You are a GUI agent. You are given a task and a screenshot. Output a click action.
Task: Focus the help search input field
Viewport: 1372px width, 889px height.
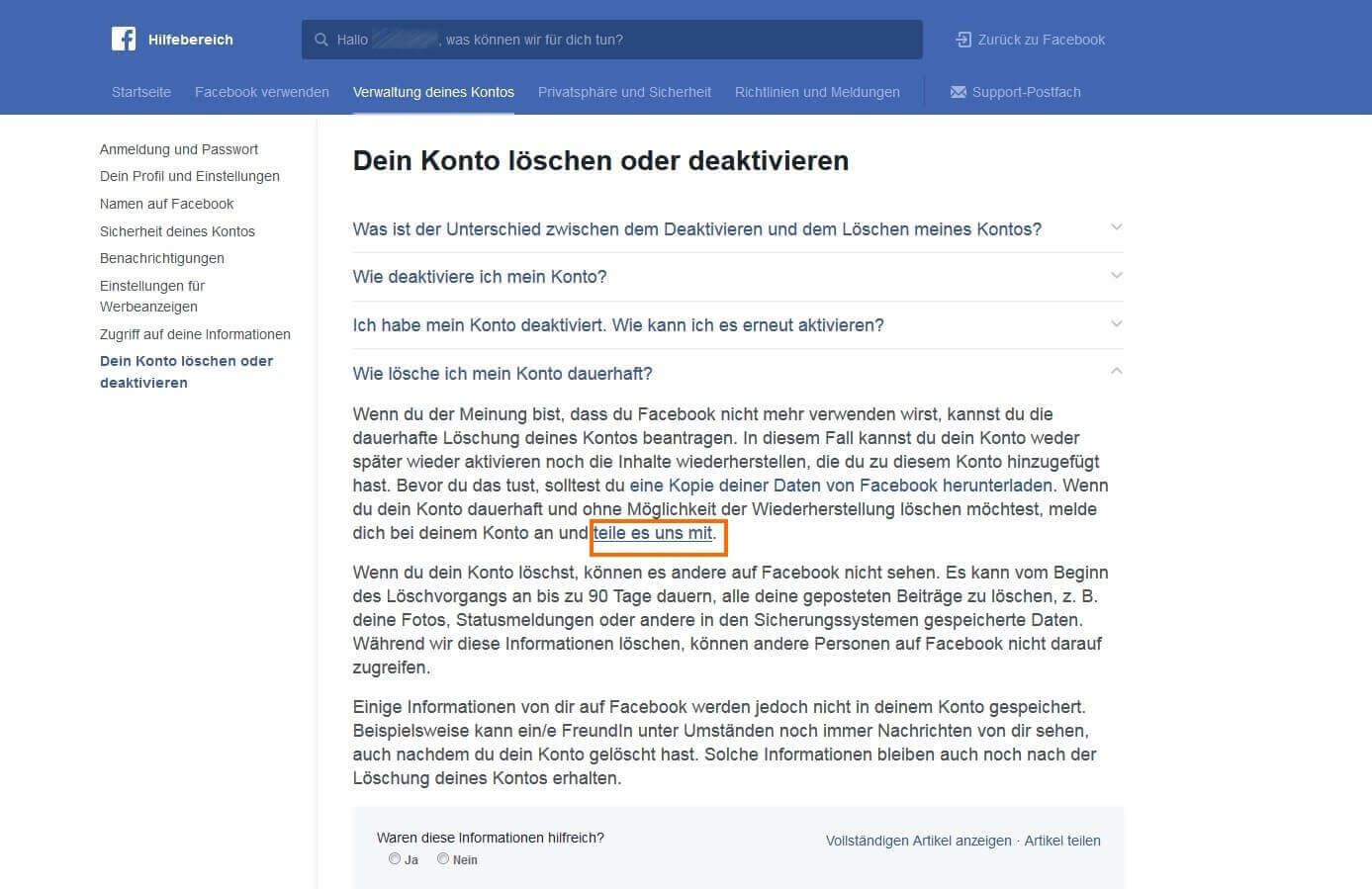pos(612,40)
